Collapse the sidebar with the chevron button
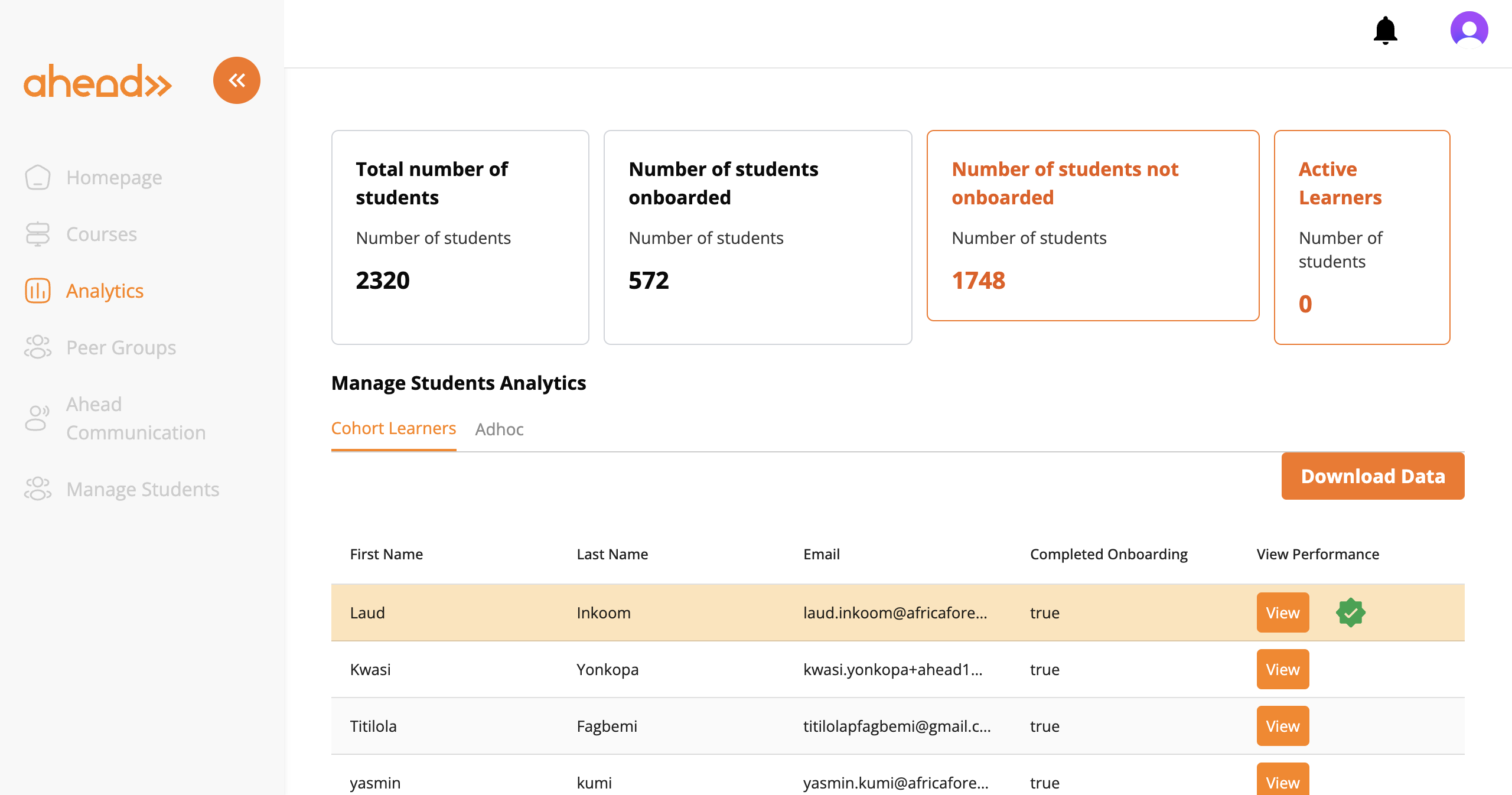Image resolution: width=1512 pixels, height=795 pixels. coord(237,80)
